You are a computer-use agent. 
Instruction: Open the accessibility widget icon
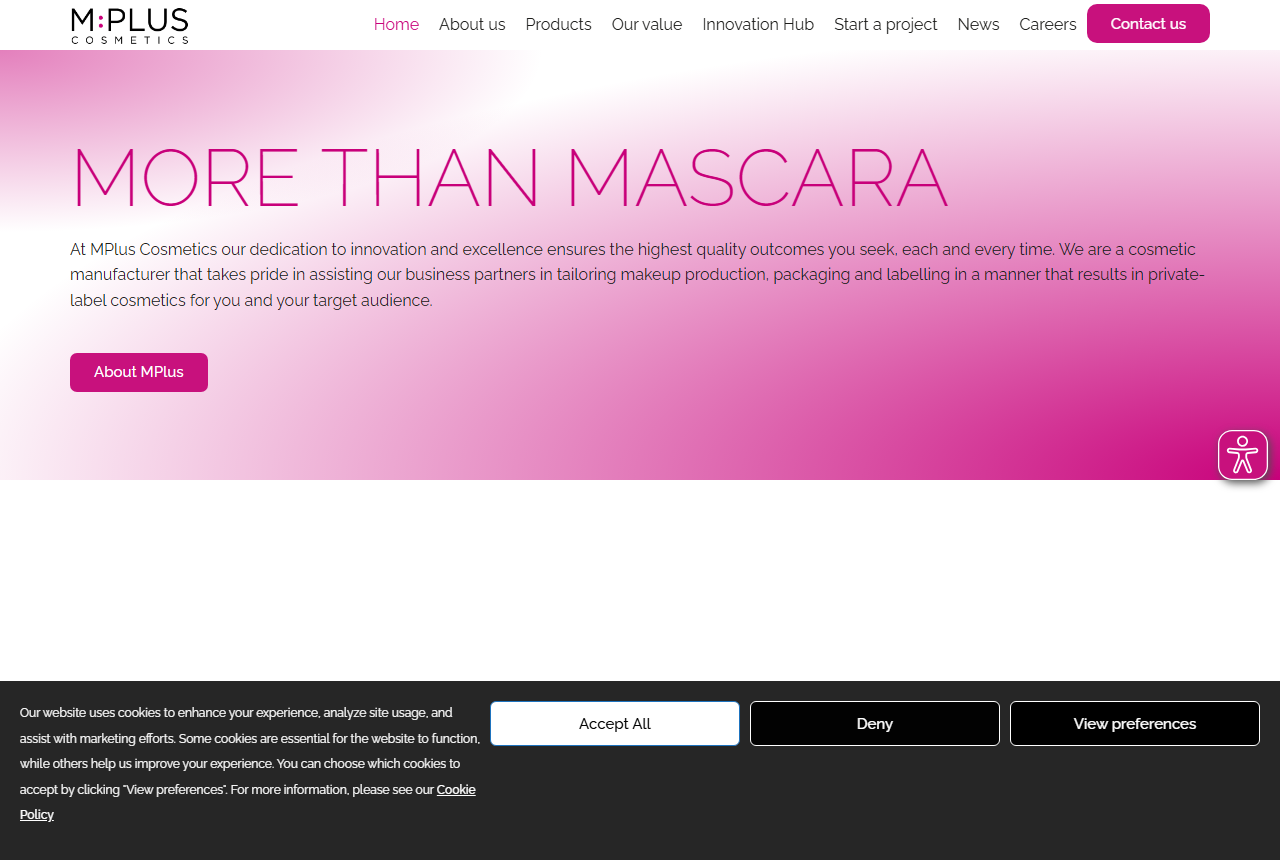tap(1243, 455)
